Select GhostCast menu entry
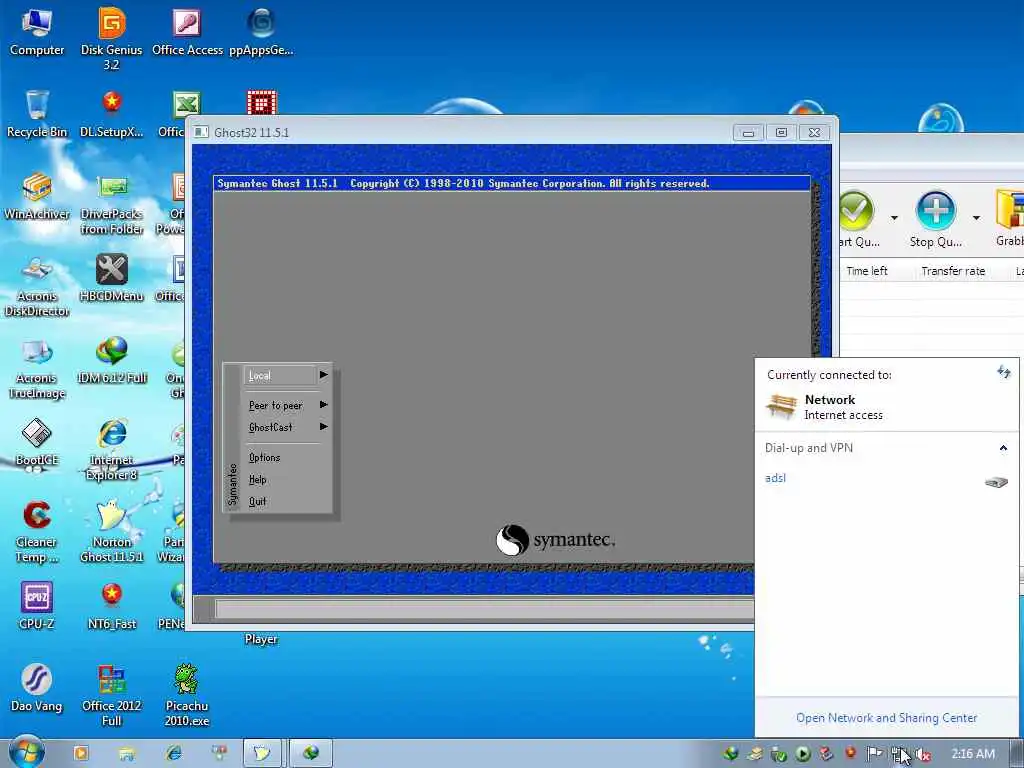This screenshot has height=768, width=1024. coord(270,427)
